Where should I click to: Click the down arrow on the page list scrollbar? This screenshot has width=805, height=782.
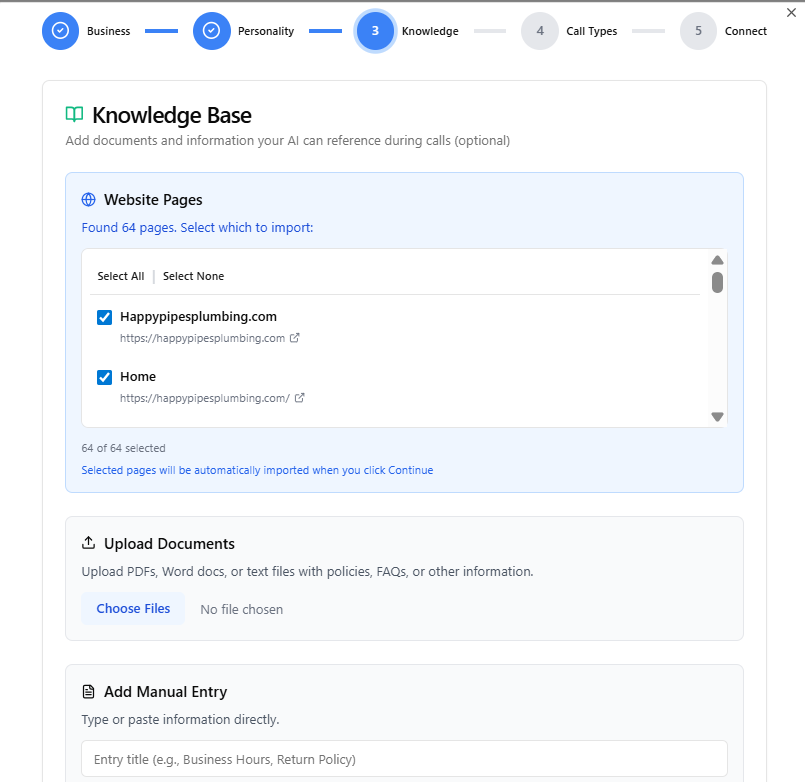717,415
